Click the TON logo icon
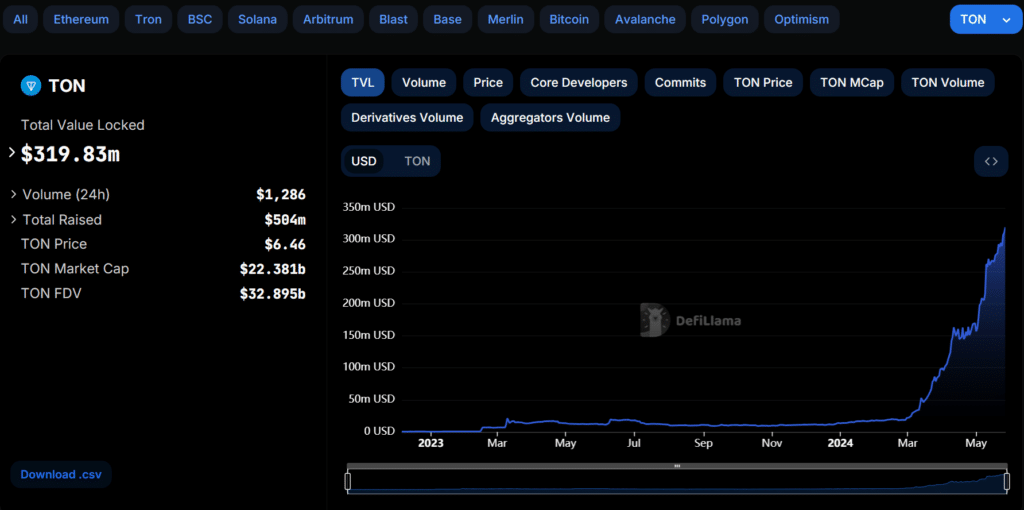1024x510 pixels. pyautogui.click(x=31, y=86)
